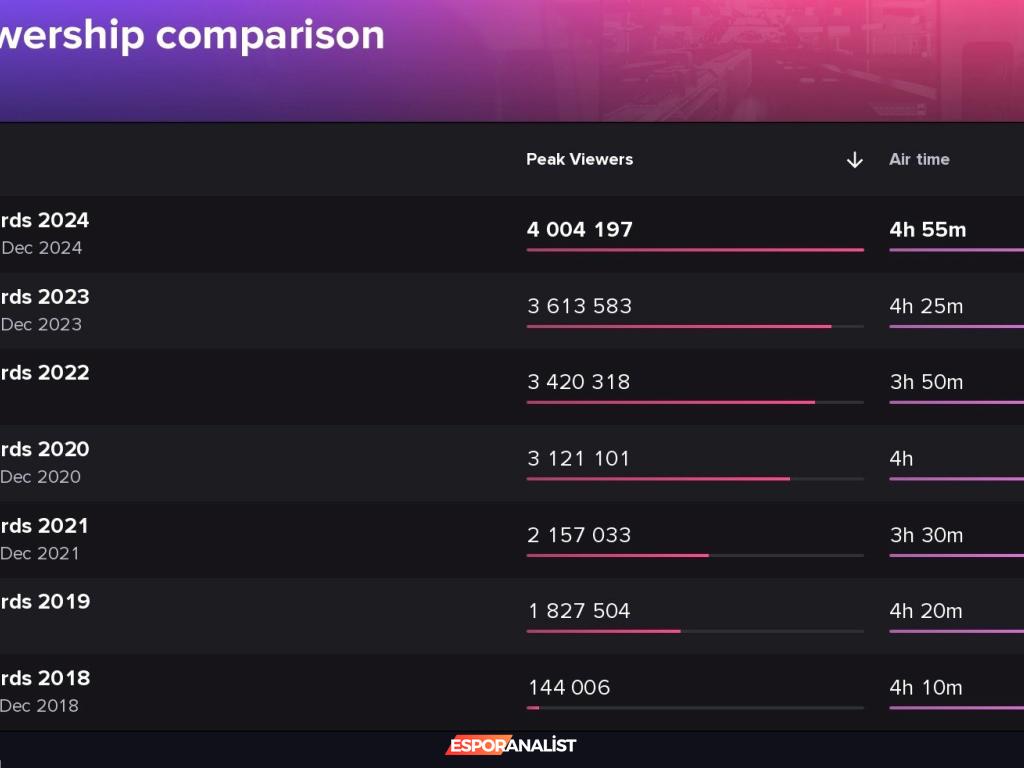
Task: Click the descending sort arrow icon
Action: (854, 160)
